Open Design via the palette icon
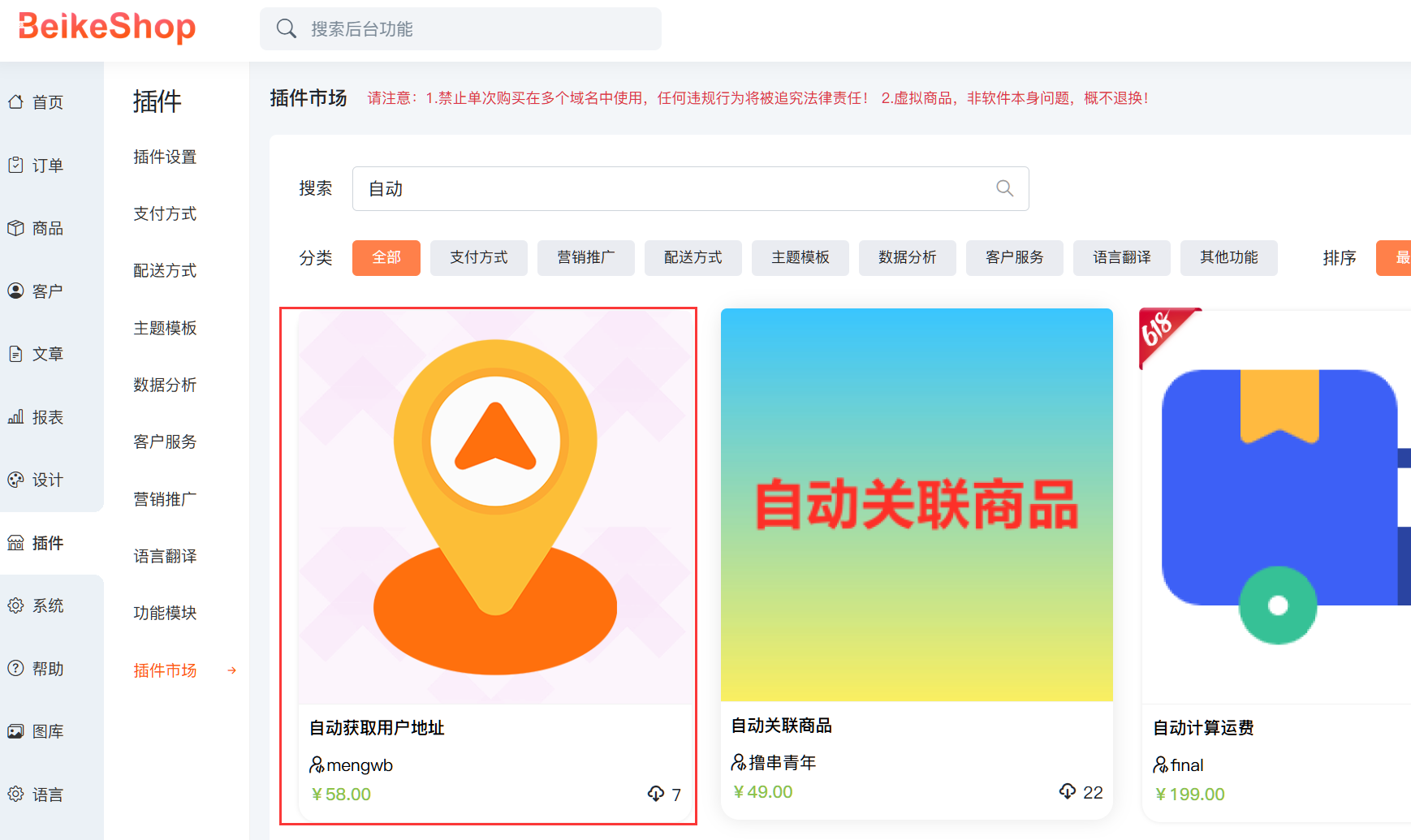Image resolution: width=1411 pixels, height=840 pixels. 15,480
